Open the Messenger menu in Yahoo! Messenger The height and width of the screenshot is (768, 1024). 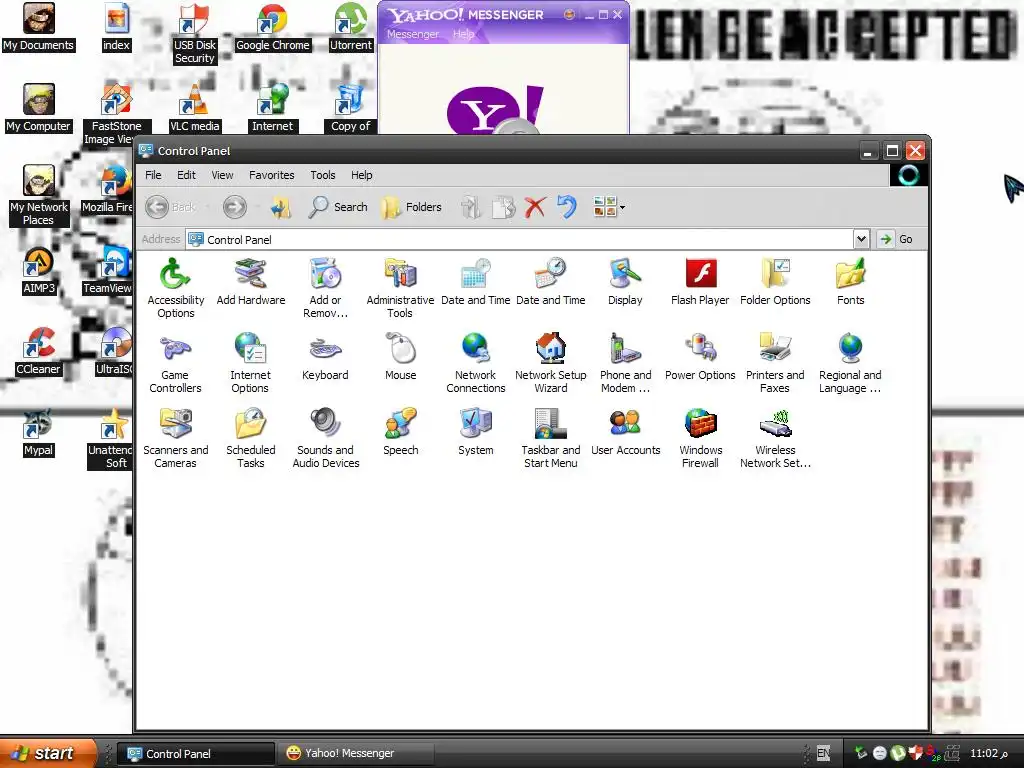click(x=413, y=34)
